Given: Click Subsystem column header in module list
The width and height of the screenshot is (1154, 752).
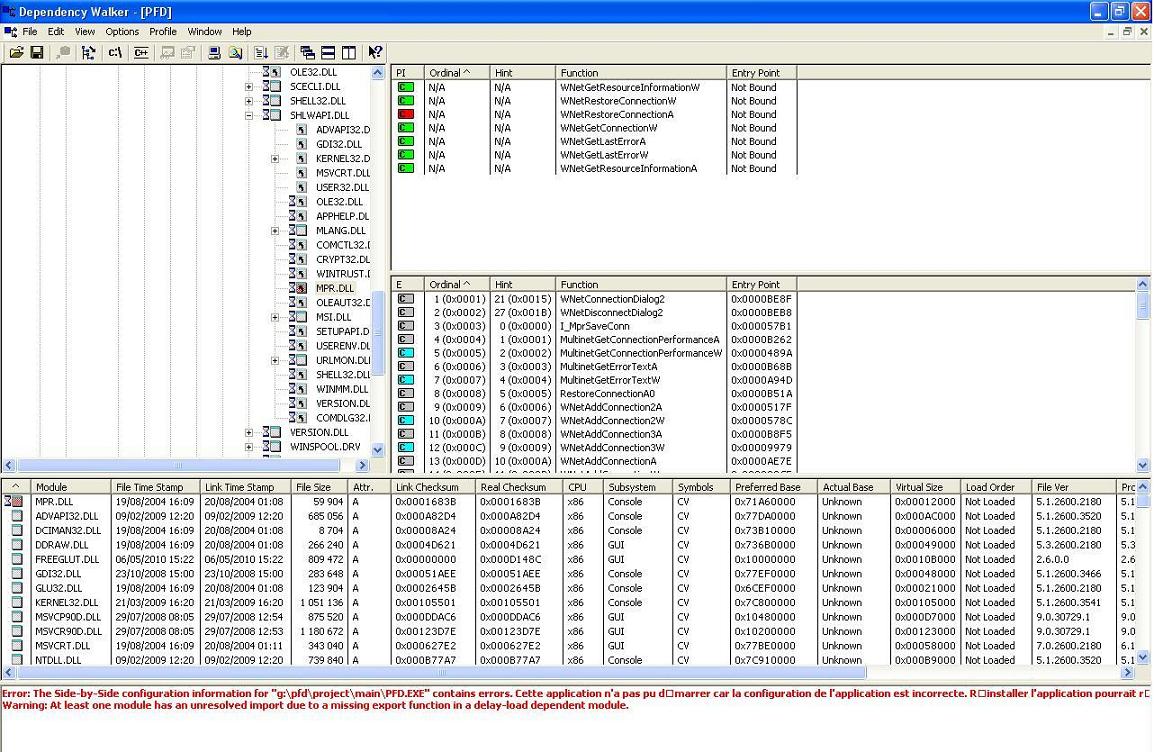Looking at the screenshot, I should point(637,487).
